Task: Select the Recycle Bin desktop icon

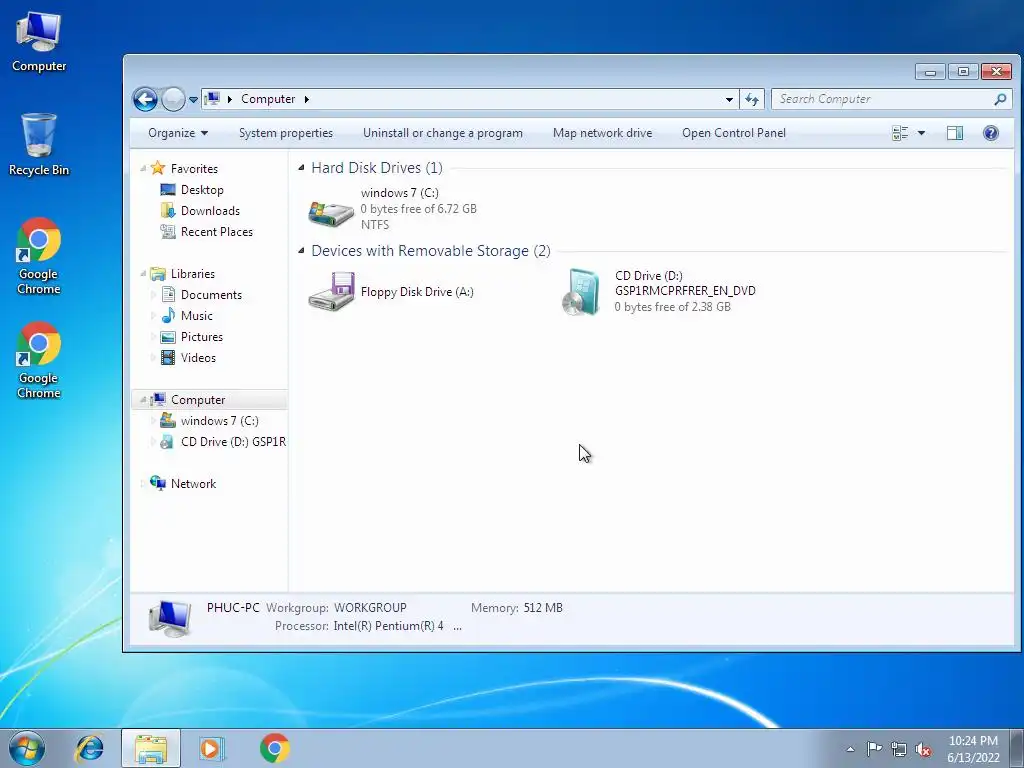Action: [x=39, y=145]
